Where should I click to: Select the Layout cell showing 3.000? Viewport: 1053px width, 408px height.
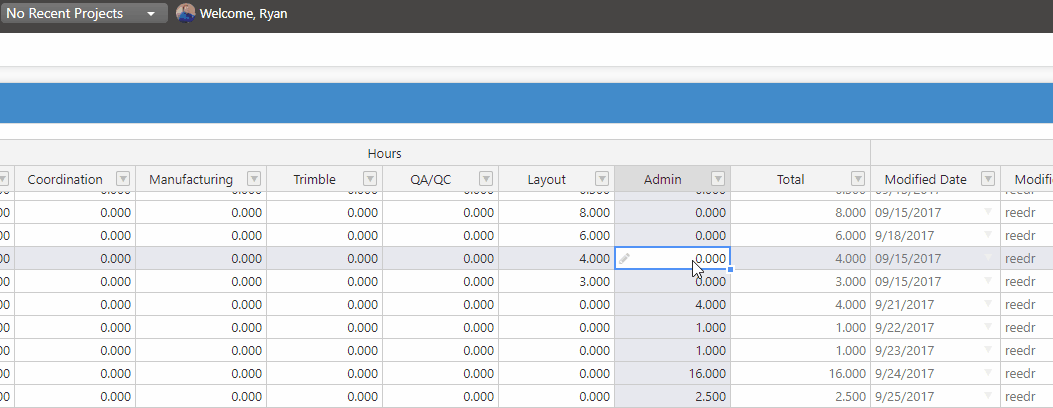[556, 281]
